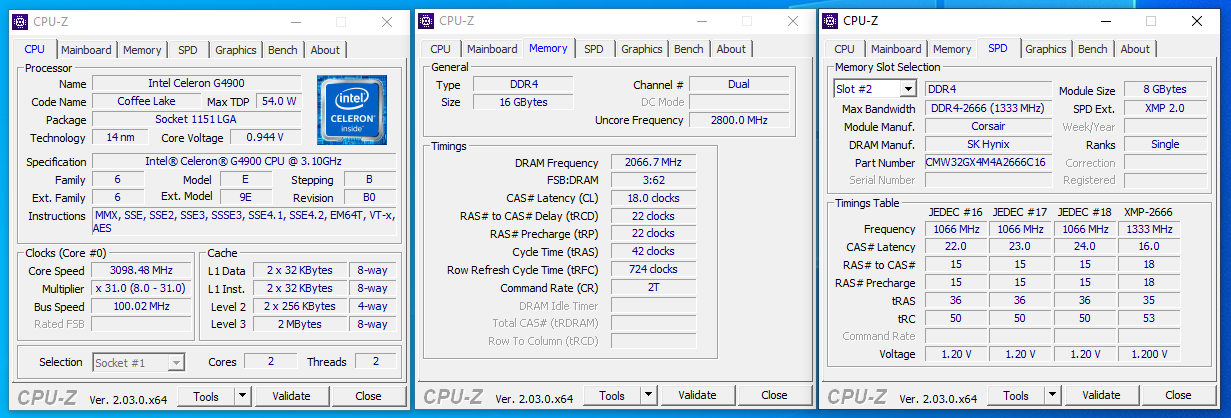This screenshot has height=418, width=1231.
Task: Click the Close button in the left window
Action: 368,396
